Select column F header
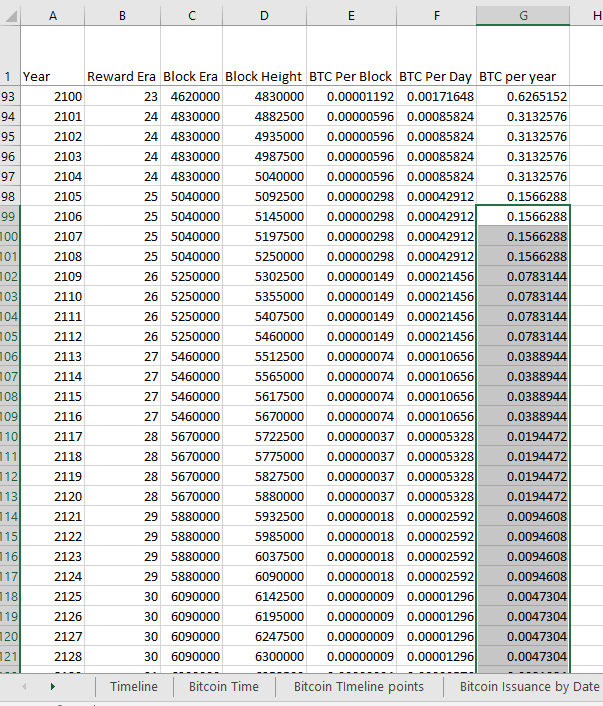The height and width of the screenshot is (706, 603). click(x=436, y=16)
